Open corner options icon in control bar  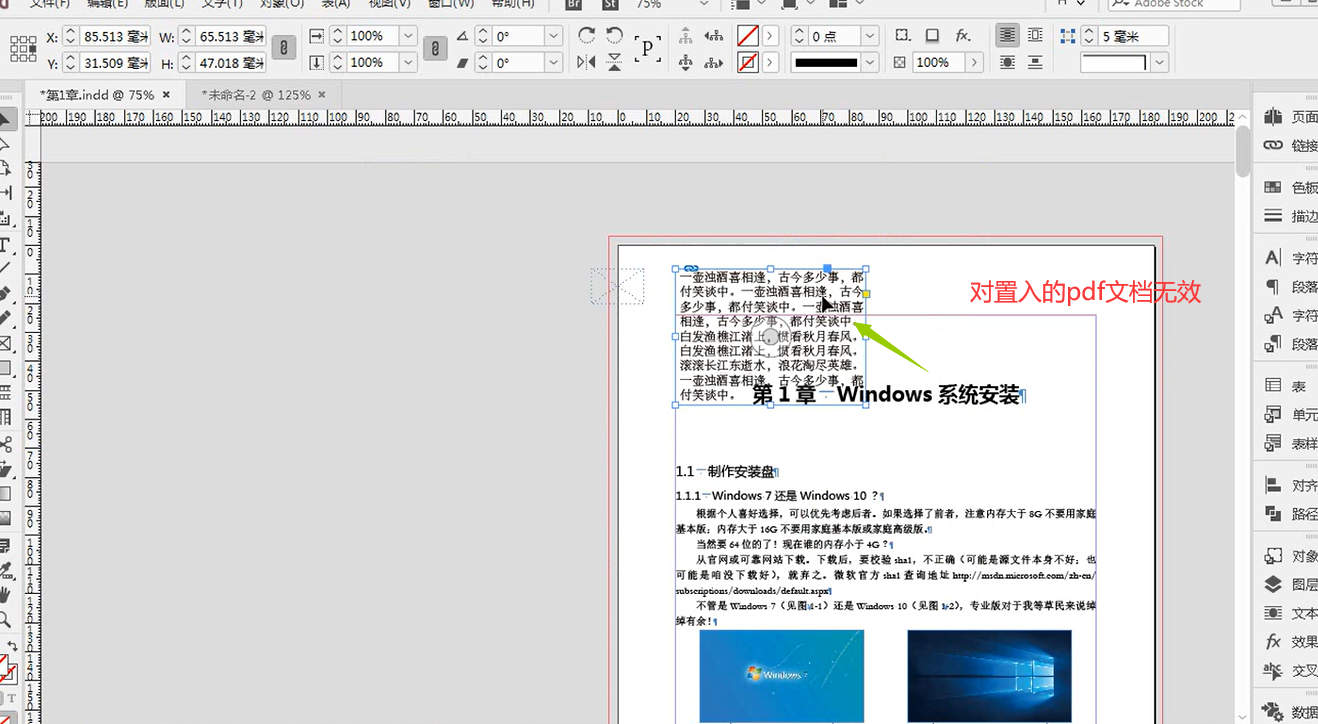click(x=903, y=36)
